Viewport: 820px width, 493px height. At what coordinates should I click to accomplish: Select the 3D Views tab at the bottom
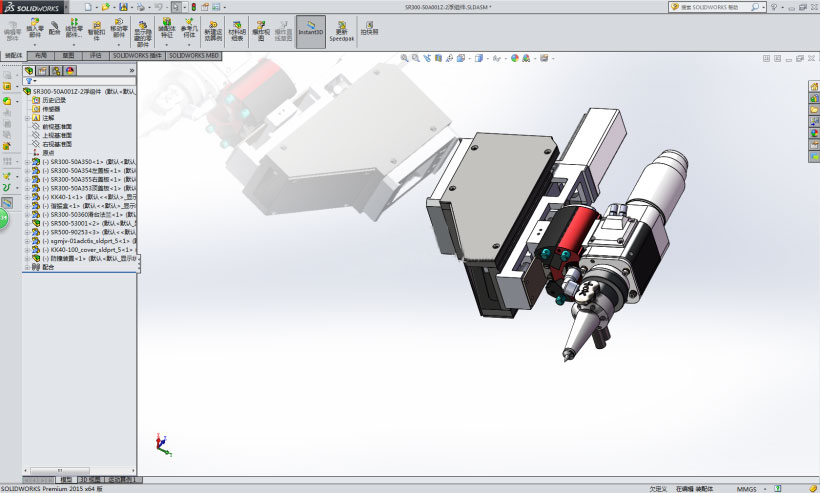90,479
